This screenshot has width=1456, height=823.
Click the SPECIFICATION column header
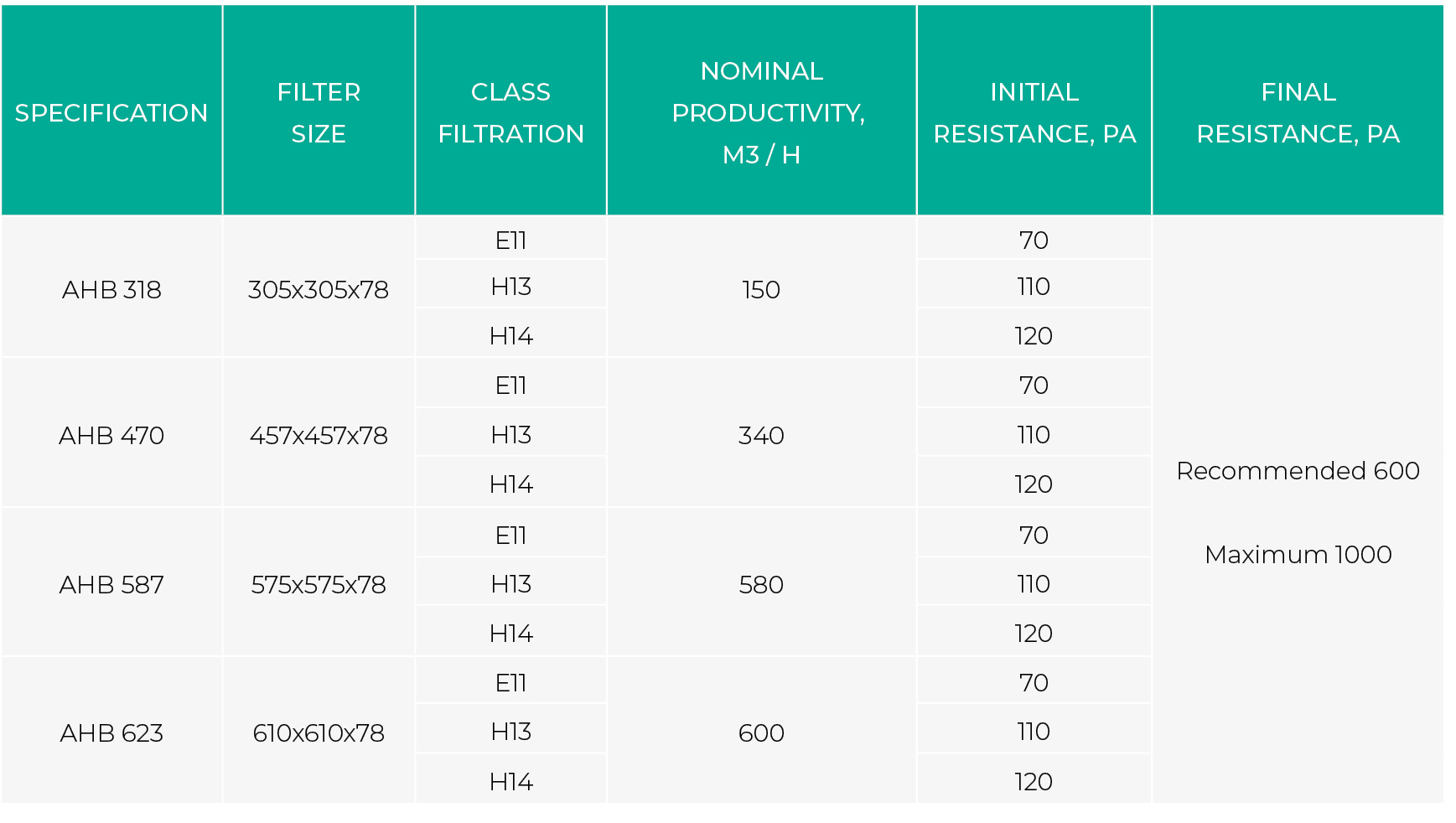[x=111, y=112]
